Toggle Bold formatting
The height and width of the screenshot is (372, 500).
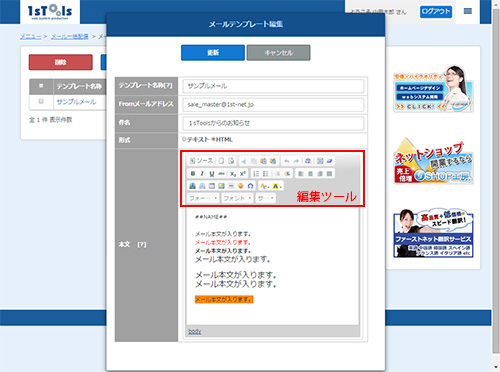coord(193,174)
